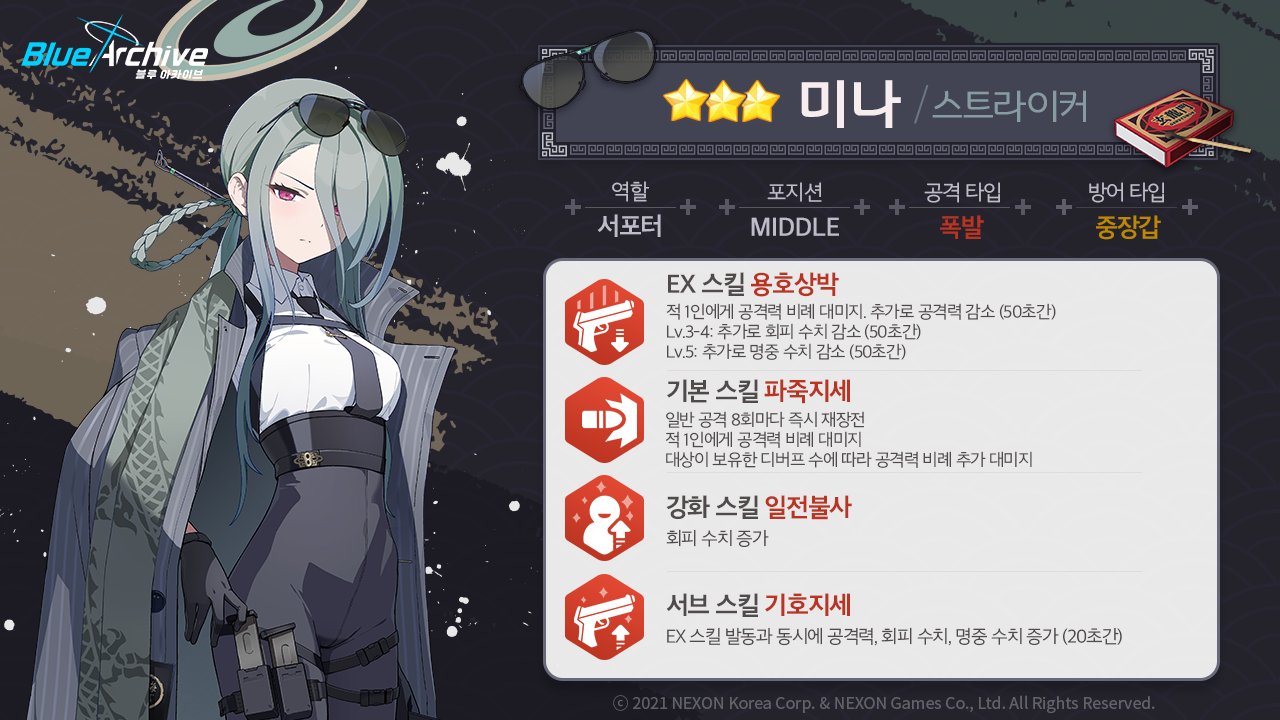Click the Blue Archive logo
This screenshot has height=720, width=1280.
[x=114, y=54]
